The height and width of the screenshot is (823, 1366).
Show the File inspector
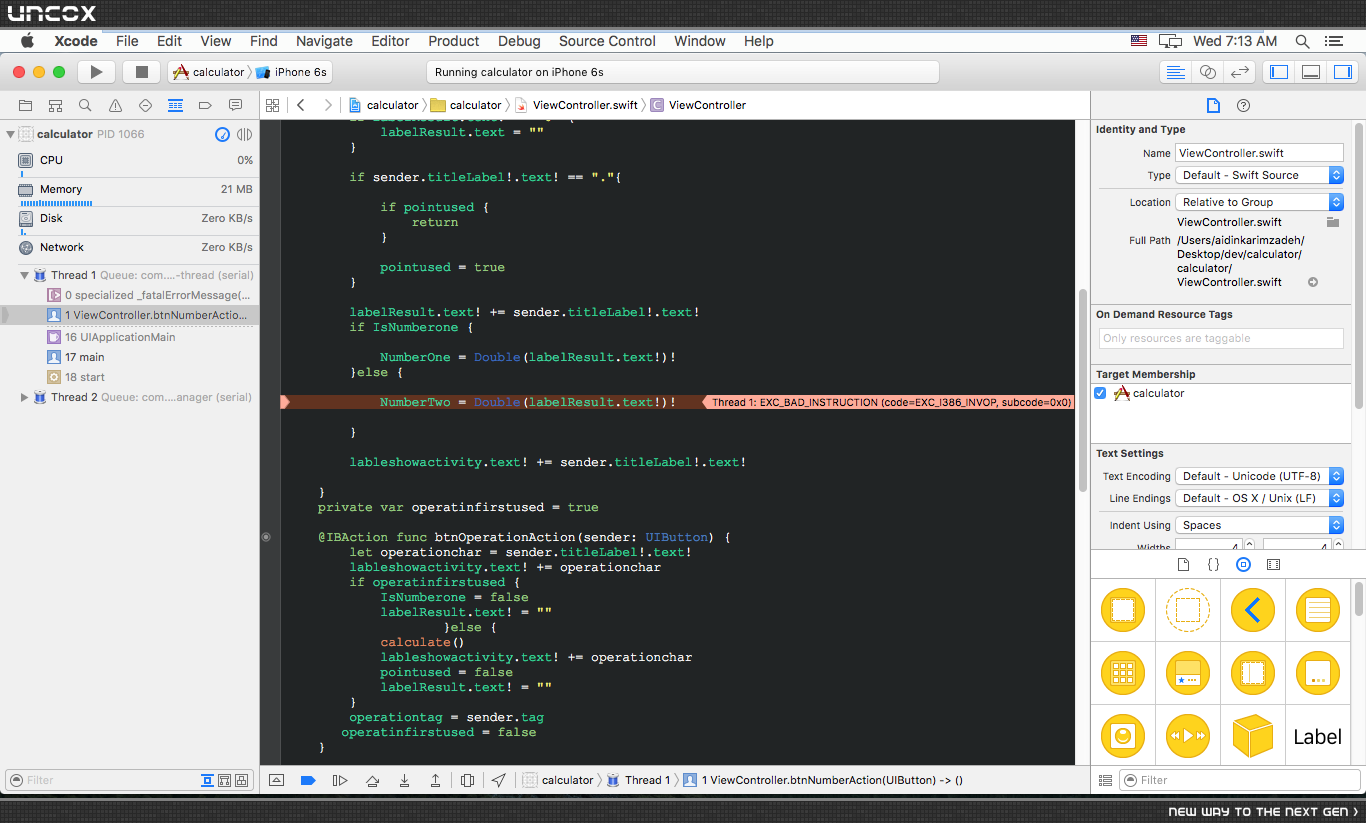[1213, 105]
